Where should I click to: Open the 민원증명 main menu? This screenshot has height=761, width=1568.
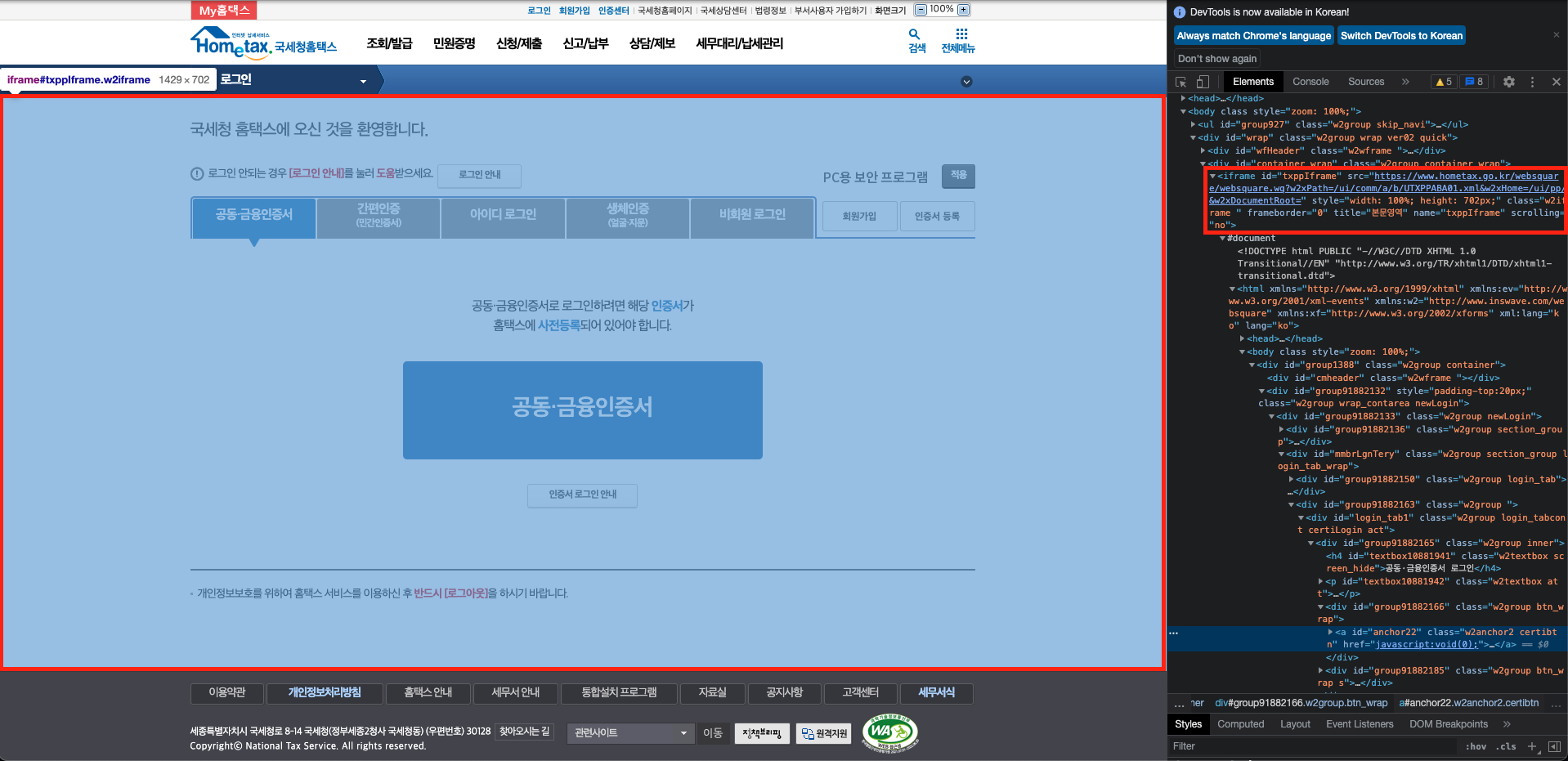pos(455,43)
